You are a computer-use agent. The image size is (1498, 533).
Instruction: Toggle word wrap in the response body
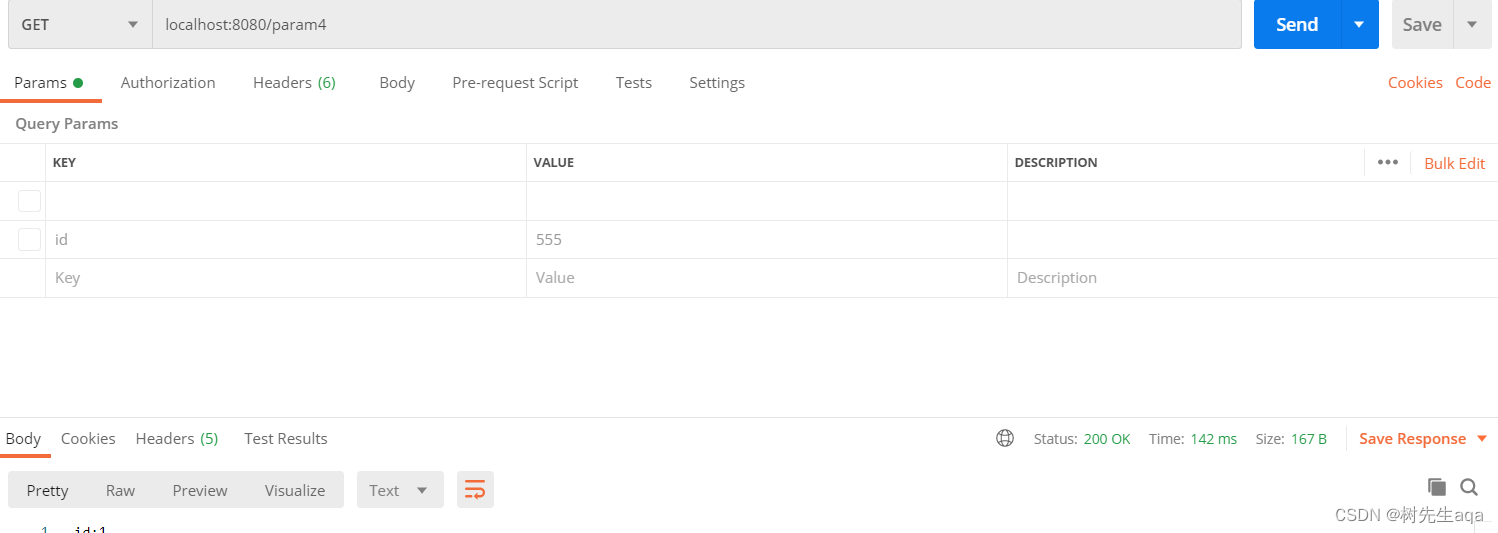[x=475, y=490]
